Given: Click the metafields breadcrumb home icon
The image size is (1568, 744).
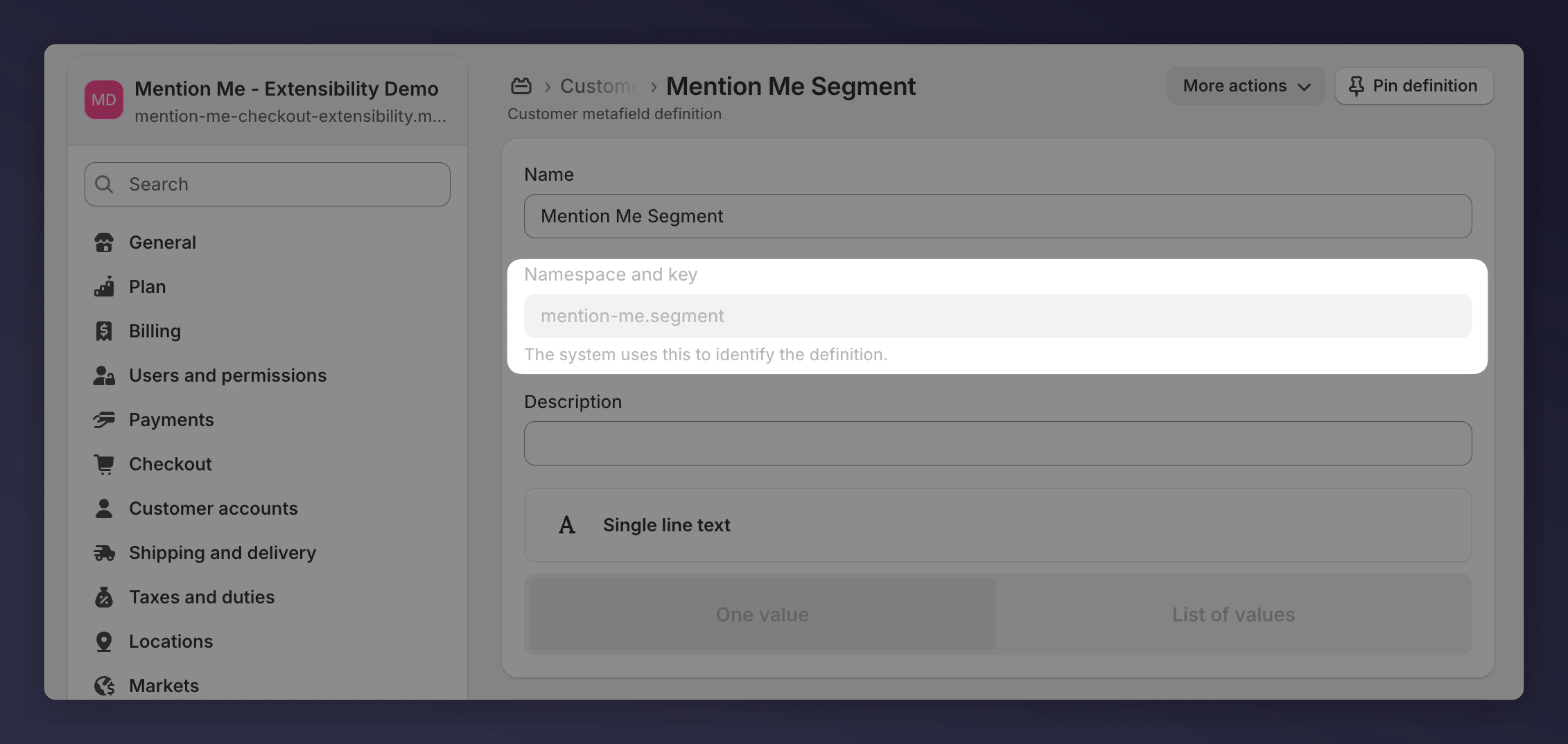Looking at the screenshot, I should point(521,86).
